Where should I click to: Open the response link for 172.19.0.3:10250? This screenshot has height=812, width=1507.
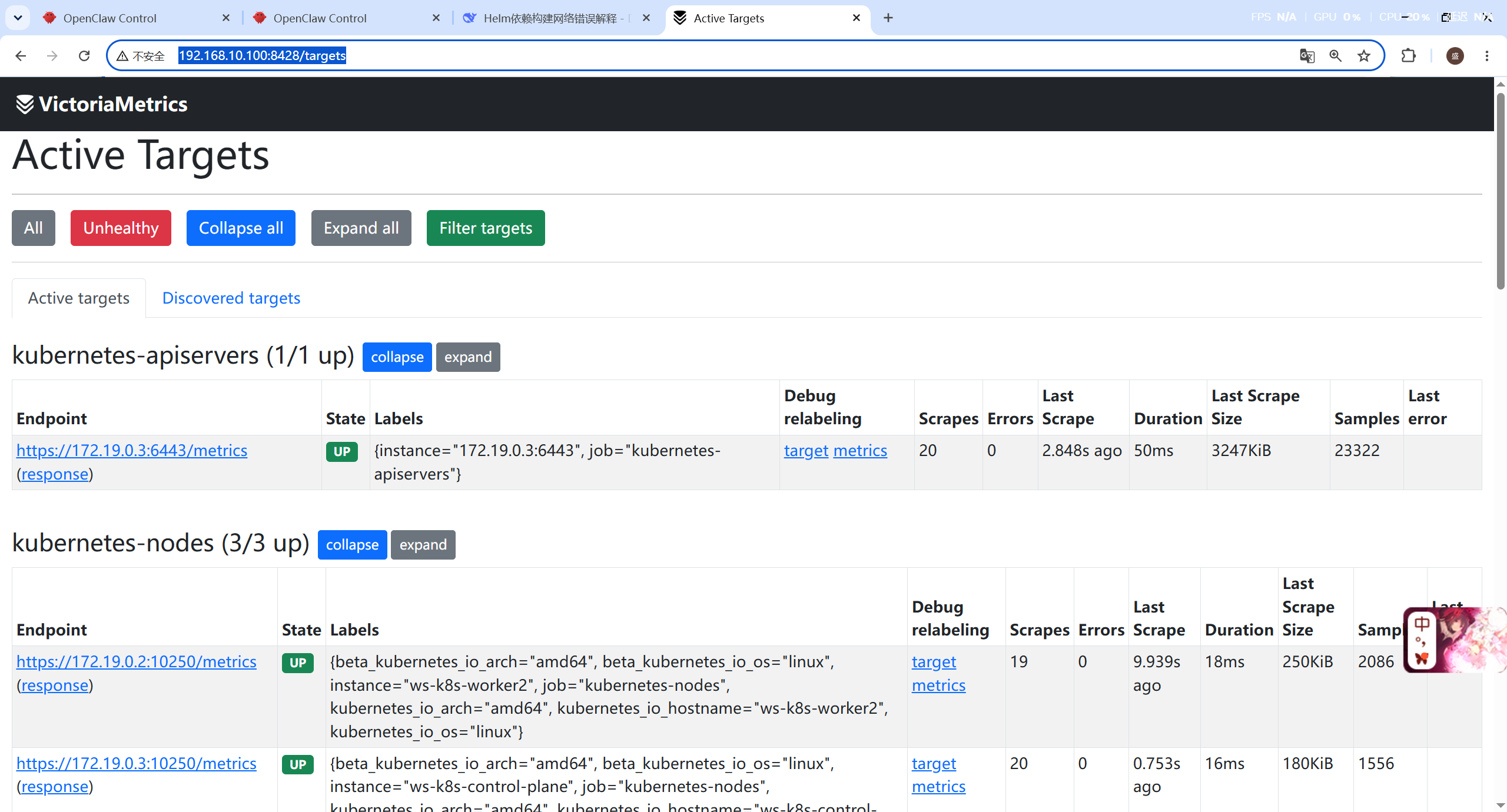55,787
